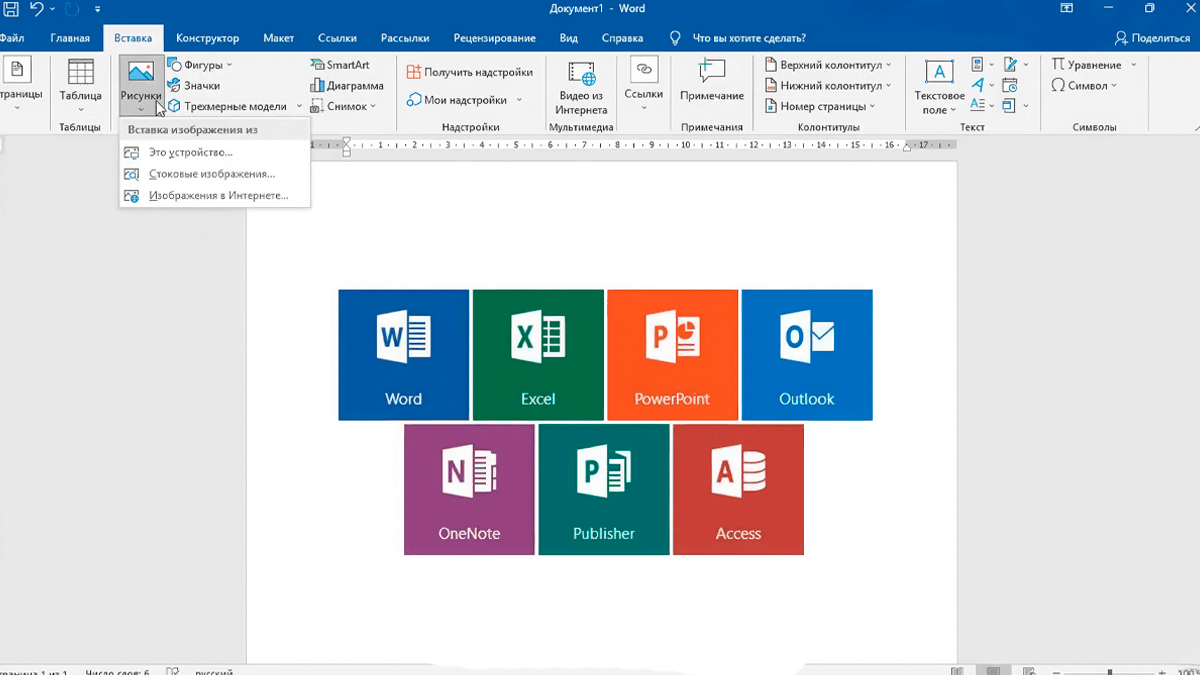The height and width of the screenshot is (675, 1200).
Task: Click the Рисунки picture icon
Action: [141, 72]
